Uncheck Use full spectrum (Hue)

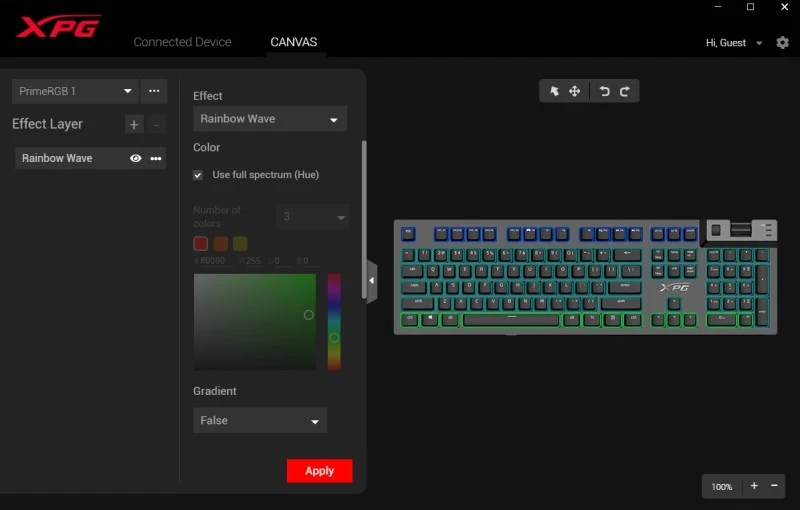198,175
